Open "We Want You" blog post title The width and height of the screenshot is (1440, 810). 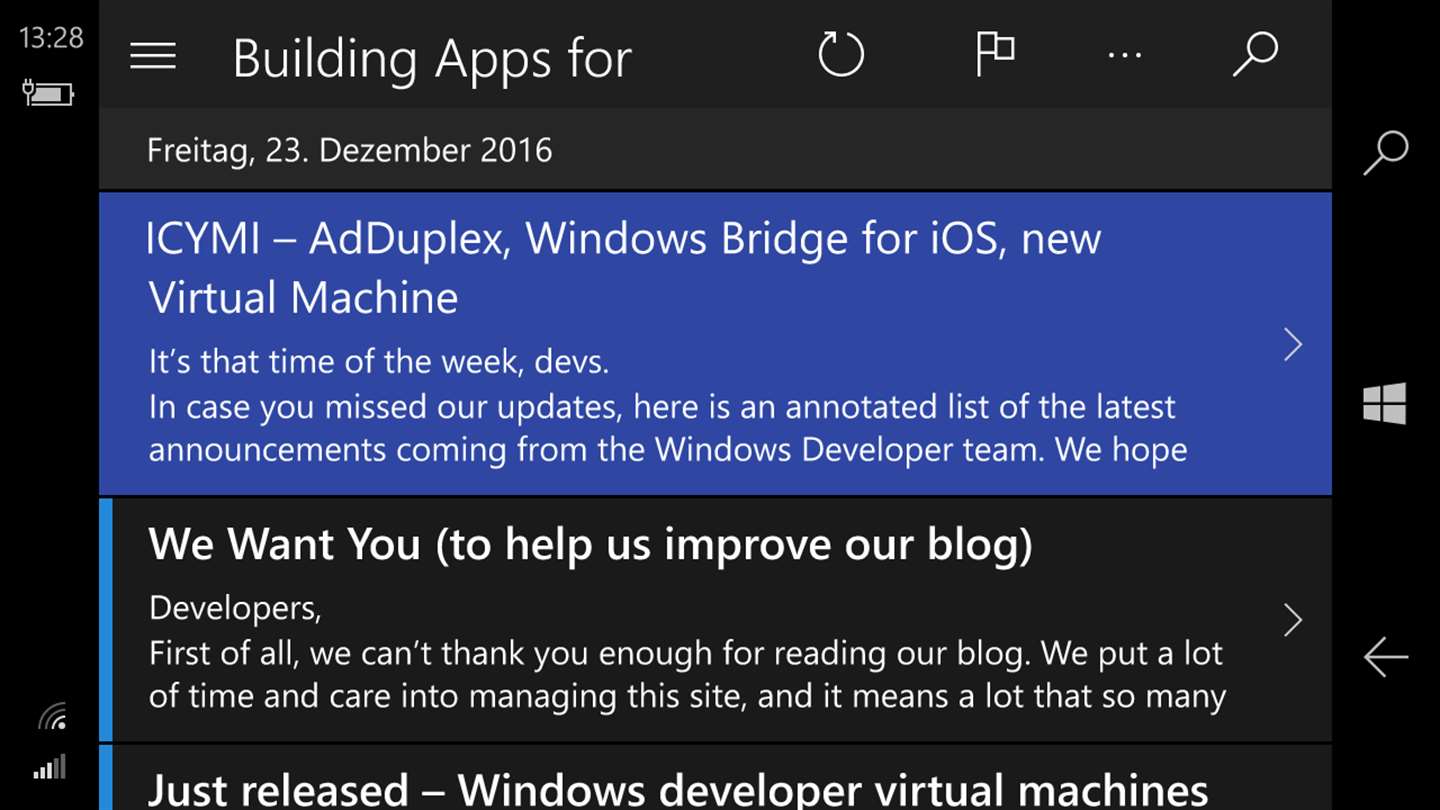(590, 544)
